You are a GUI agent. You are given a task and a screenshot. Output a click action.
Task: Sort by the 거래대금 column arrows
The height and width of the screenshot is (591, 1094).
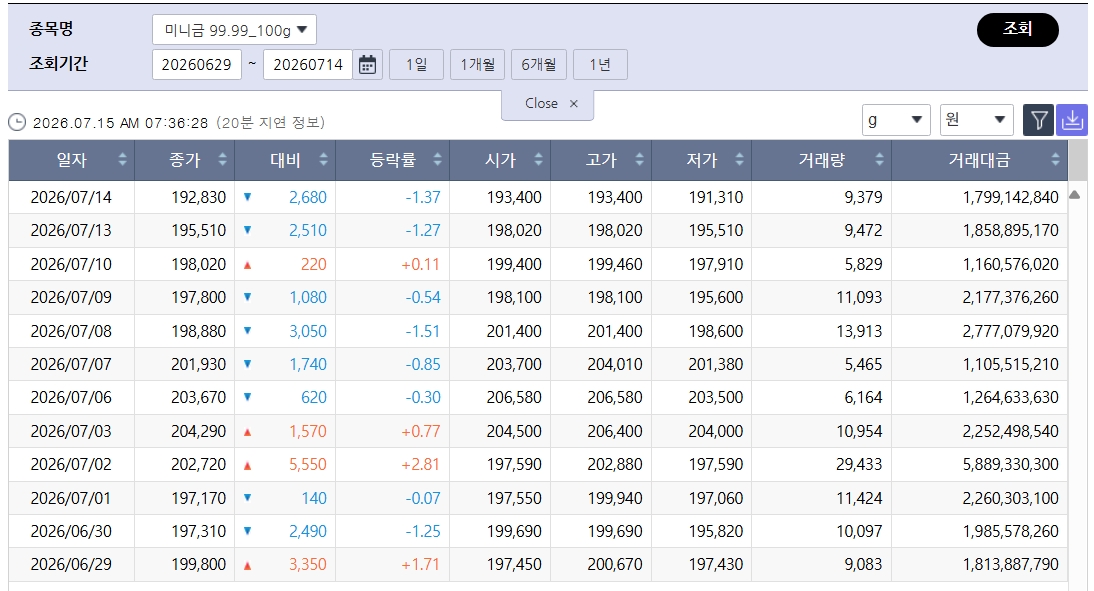[x=1055, y=160]
